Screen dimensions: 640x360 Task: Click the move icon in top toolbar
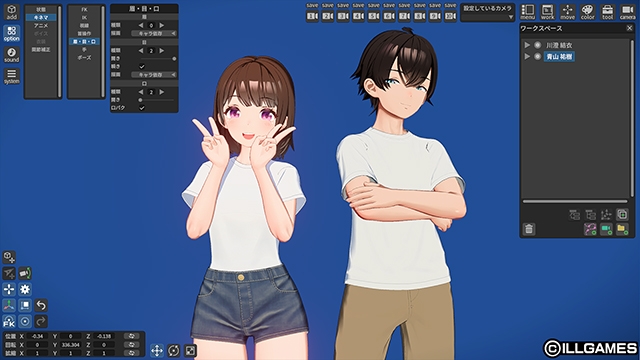(568, 12)
